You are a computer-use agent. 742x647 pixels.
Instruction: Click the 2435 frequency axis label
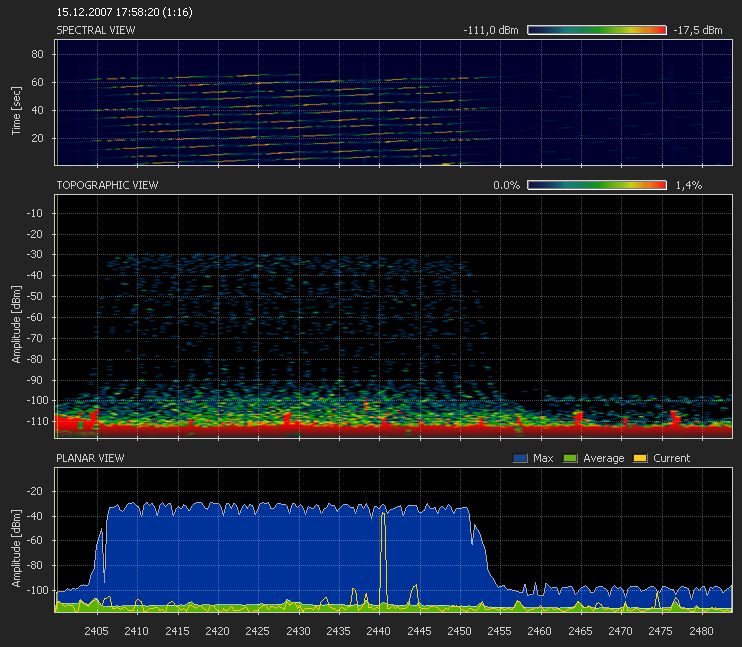[x=338, y=631]
